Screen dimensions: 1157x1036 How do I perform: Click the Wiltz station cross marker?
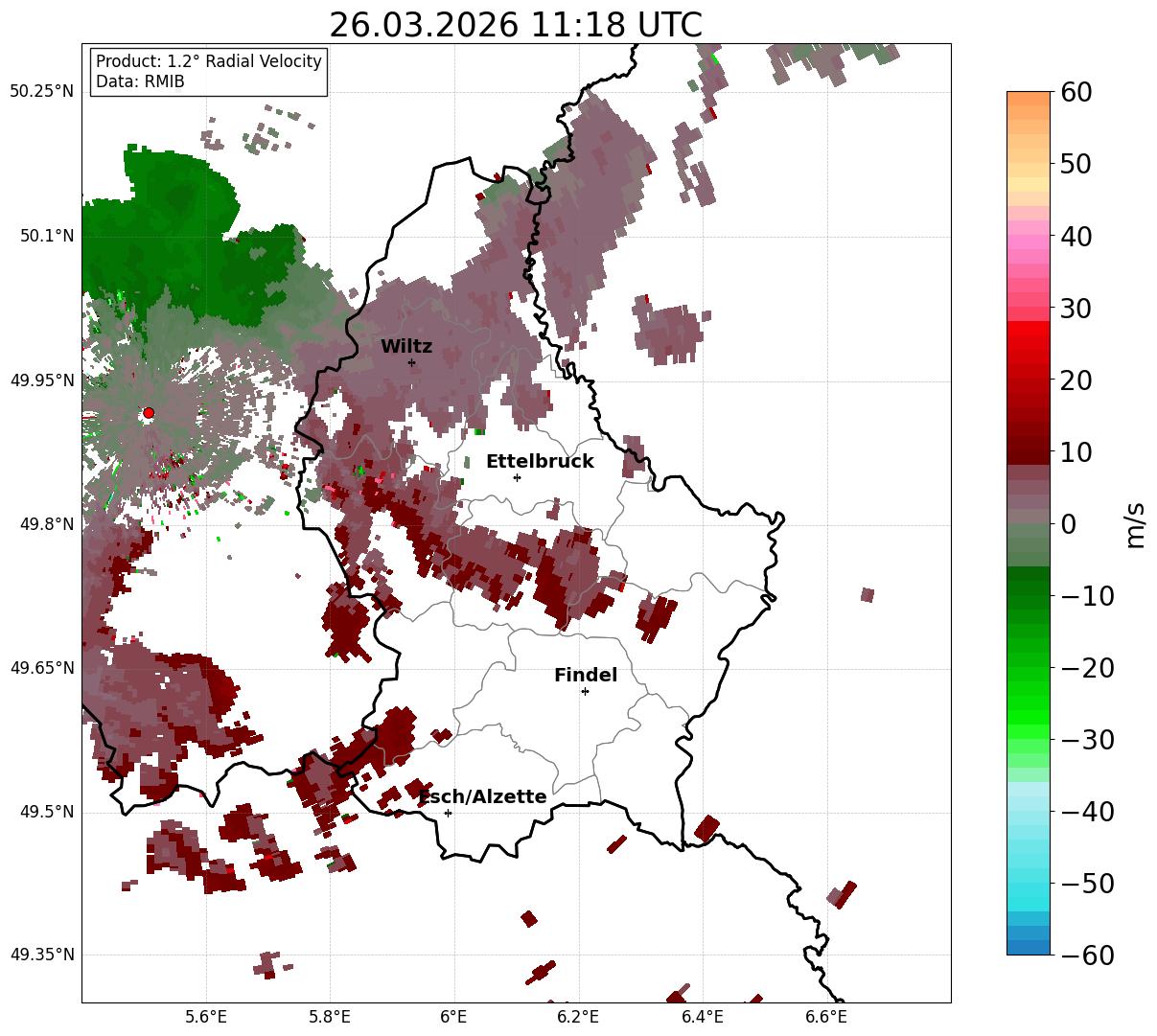pyautogui.click(x=411, y=362)
